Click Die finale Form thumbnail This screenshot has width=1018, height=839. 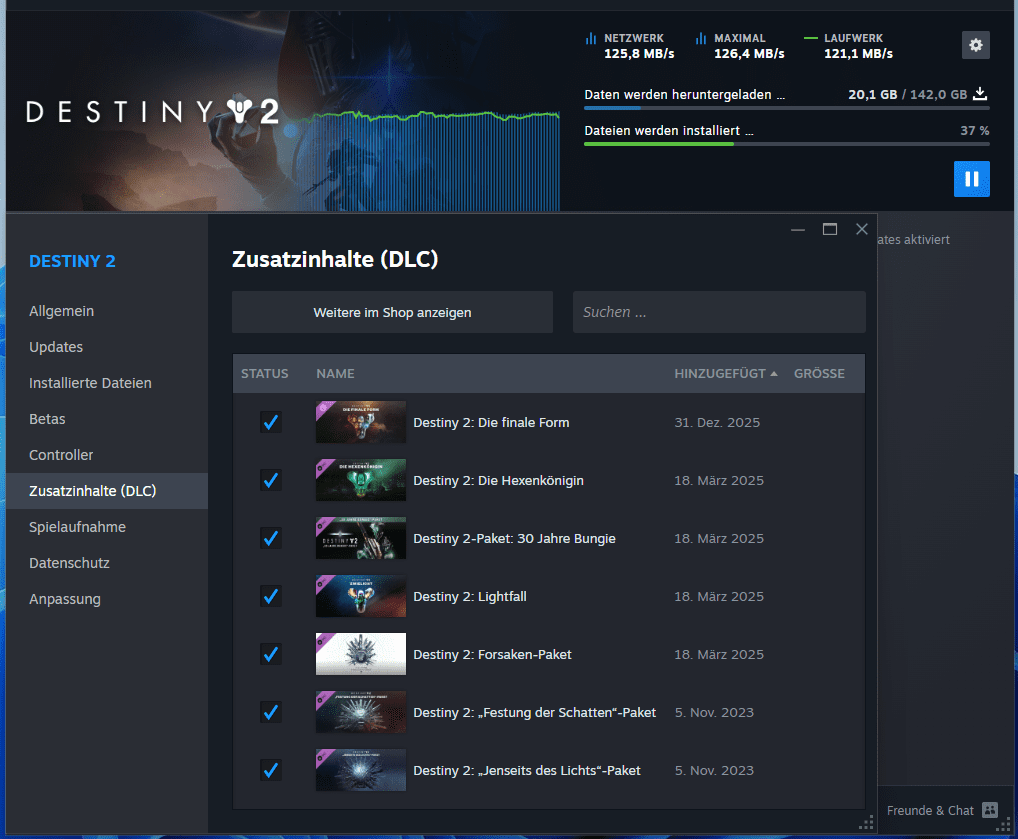(x=361, y=422)
